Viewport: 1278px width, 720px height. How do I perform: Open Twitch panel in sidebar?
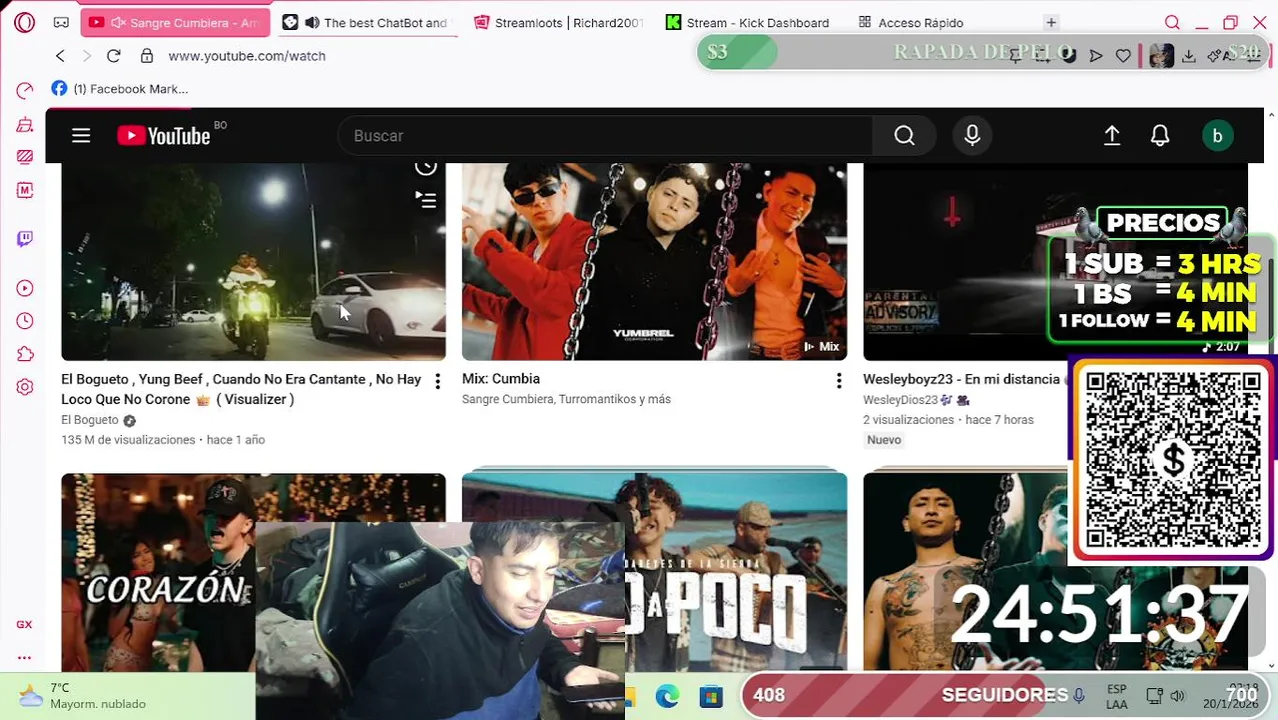pyautogui.click(x=25, y=239)
